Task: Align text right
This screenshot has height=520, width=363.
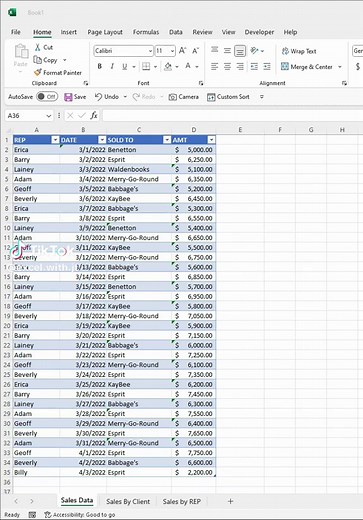Action: tap(240, 67)
